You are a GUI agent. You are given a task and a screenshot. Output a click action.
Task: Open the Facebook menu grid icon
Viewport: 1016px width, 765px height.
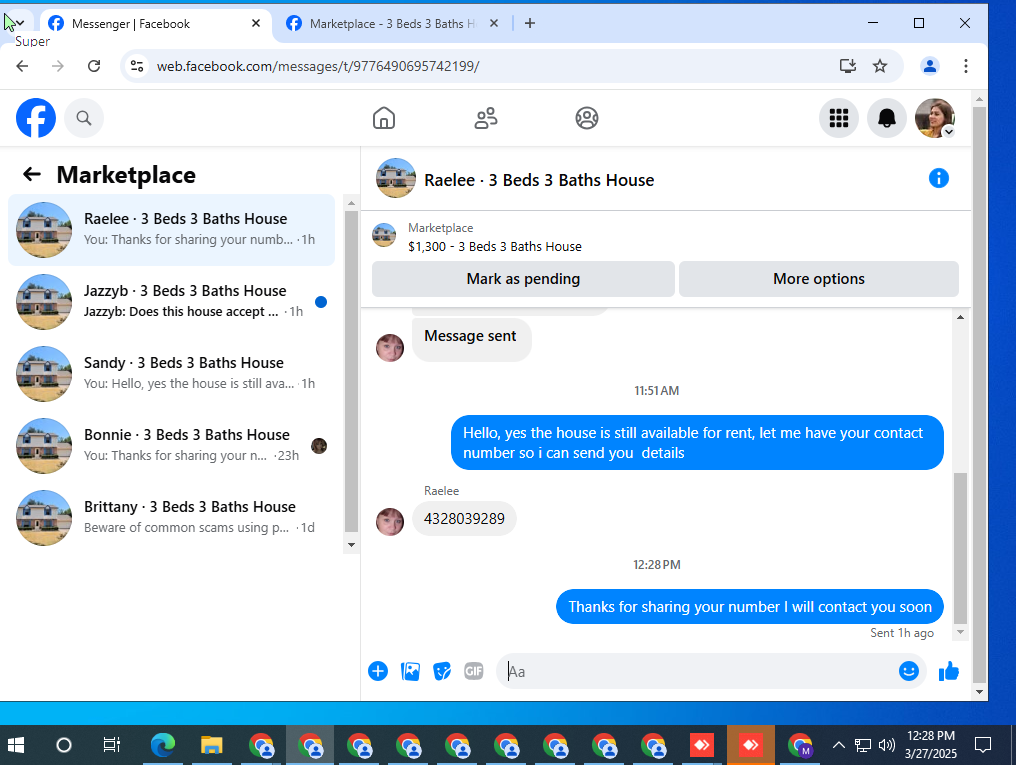(x=838, y=118)
